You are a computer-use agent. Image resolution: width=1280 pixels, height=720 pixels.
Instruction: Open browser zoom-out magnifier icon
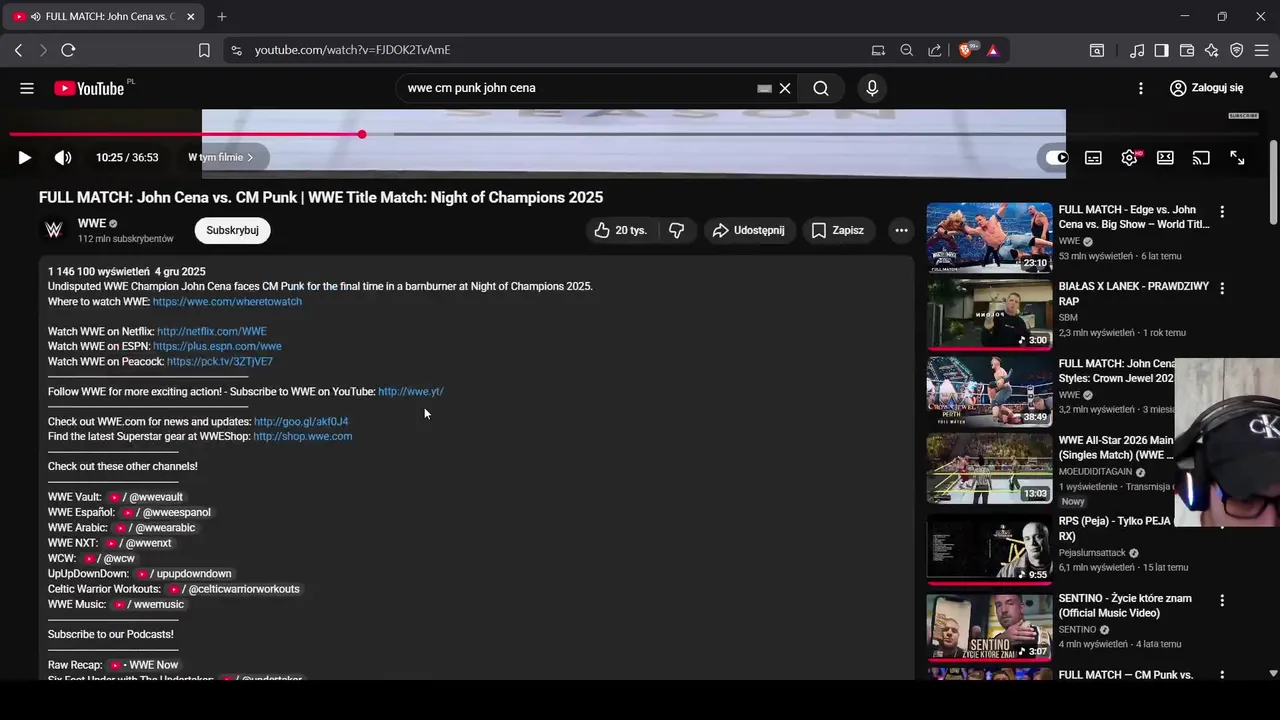point(906,50)
